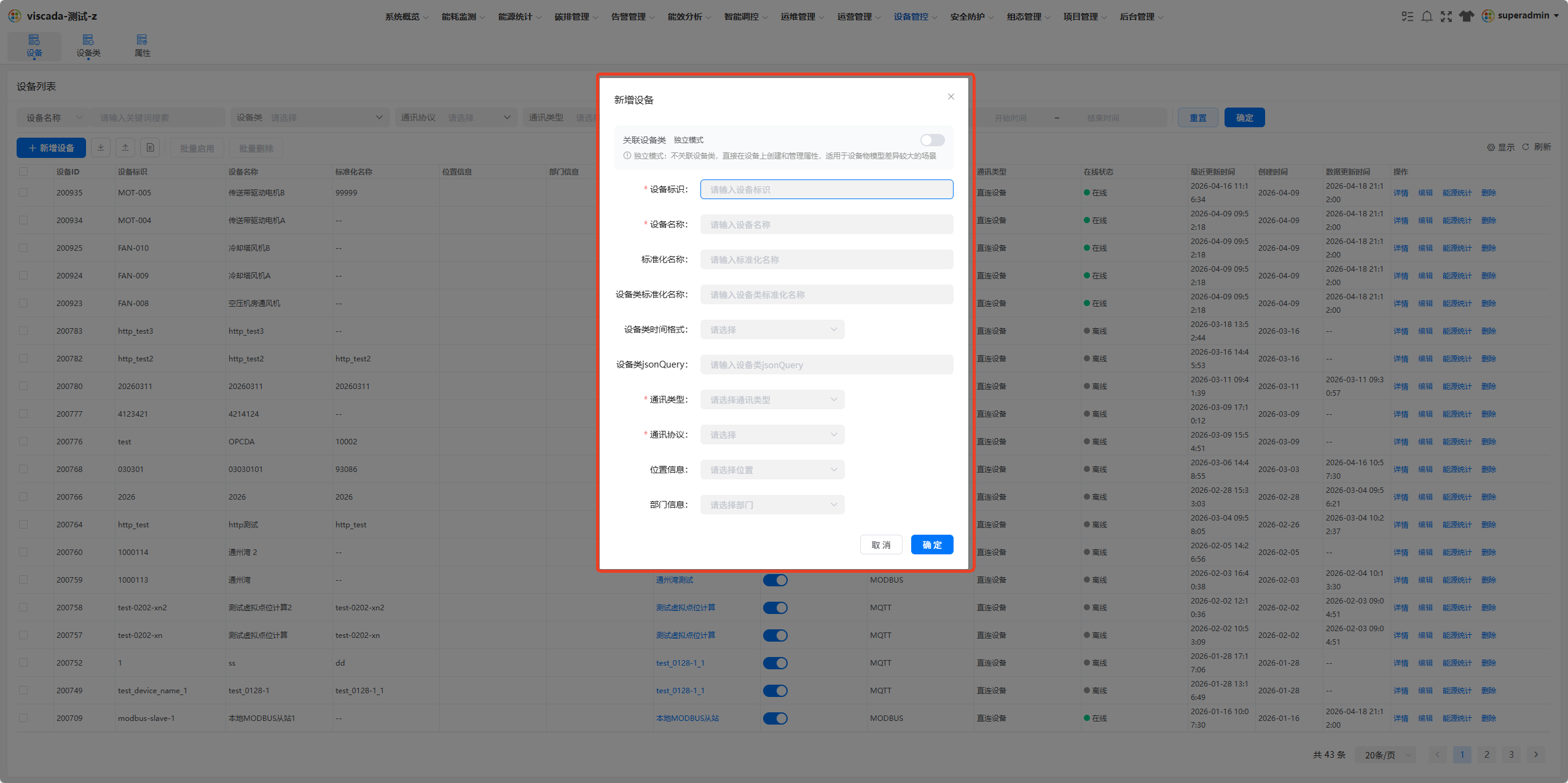Click the download icon in the toolbar
This screenshot has height=783, width=1568.
pyautogui.click(x=101, y=148)
